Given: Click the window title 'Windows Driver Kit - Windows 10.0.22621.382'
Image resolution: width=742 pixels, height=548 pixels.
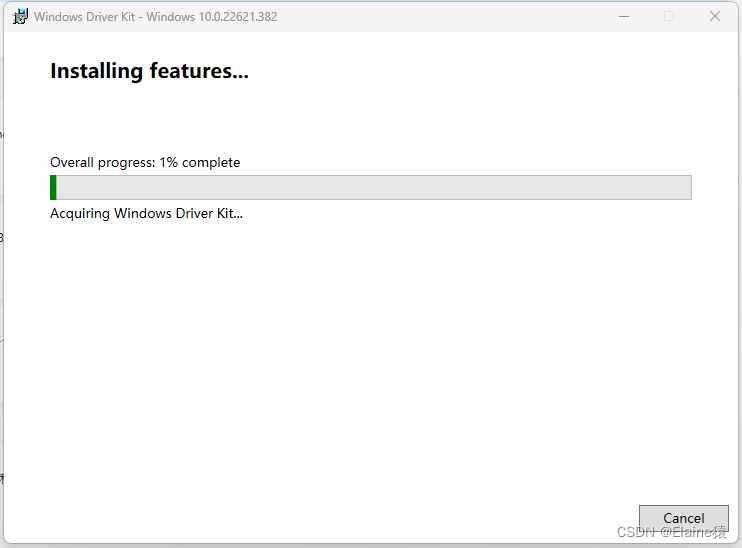Looking at the screenshot, I should point(156,17).
